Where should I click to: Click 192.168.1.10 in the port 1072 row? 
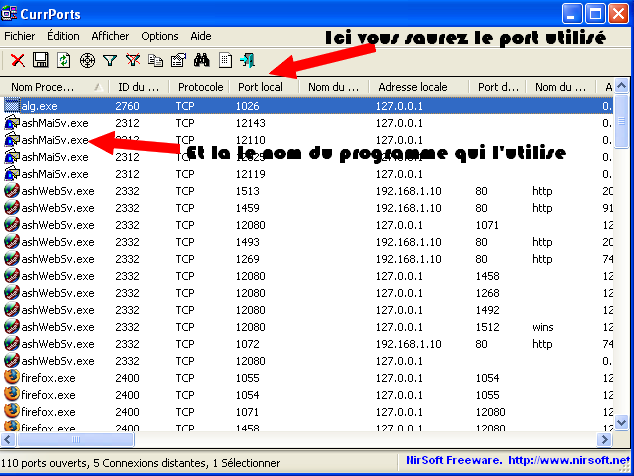tap(408, 344)
